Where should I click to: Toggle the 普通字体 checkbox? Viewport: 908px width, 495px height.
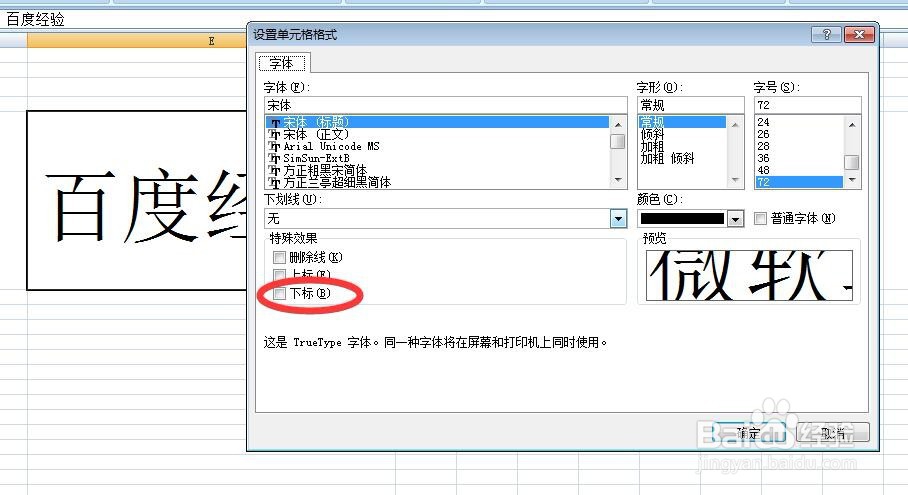coord(760,218)
